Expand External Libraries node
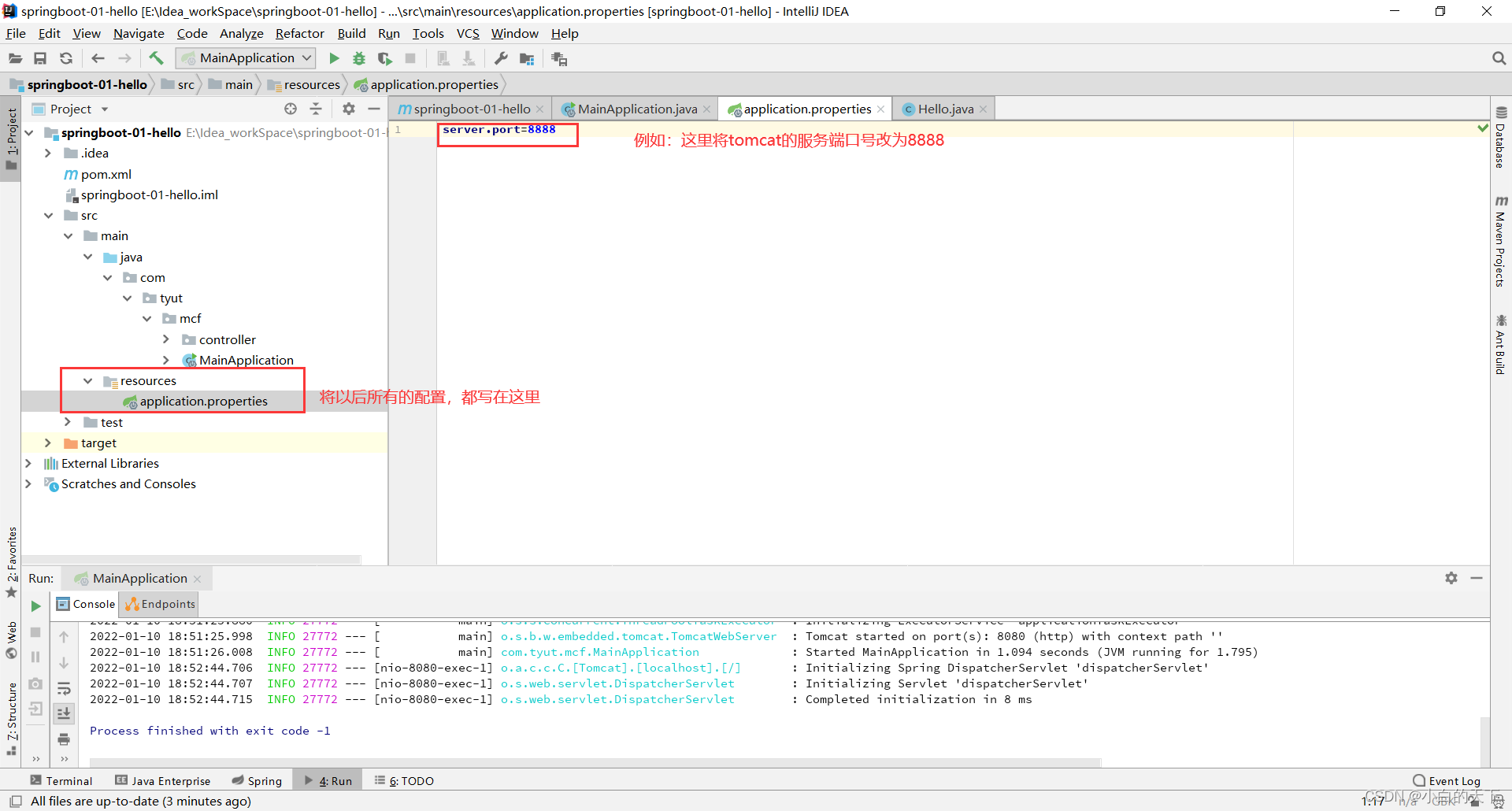The width and height of the screenshot is (1512, 811). pos(29,463)
